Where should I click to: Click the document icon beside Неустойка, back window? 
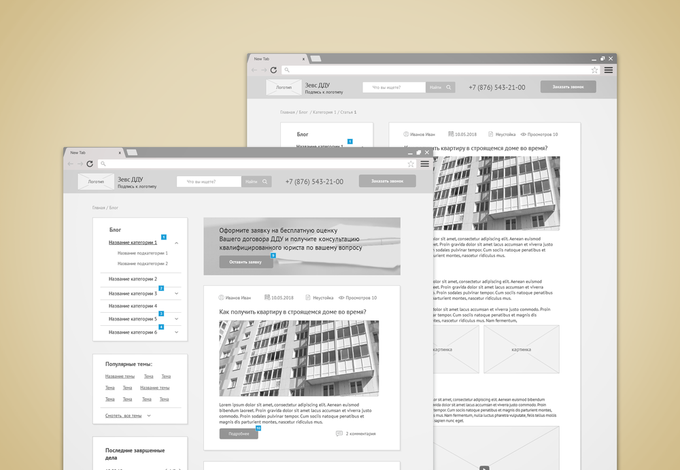(490, 134)
